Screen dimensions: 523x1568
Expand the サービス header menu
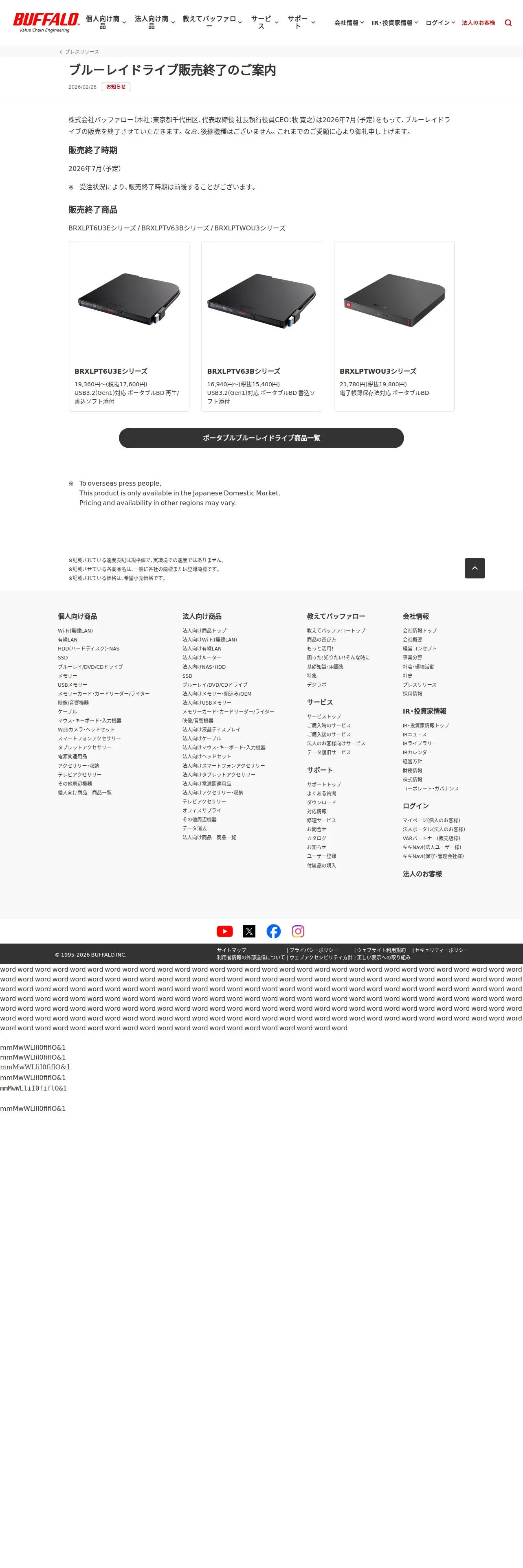click(x=264, y=22)
